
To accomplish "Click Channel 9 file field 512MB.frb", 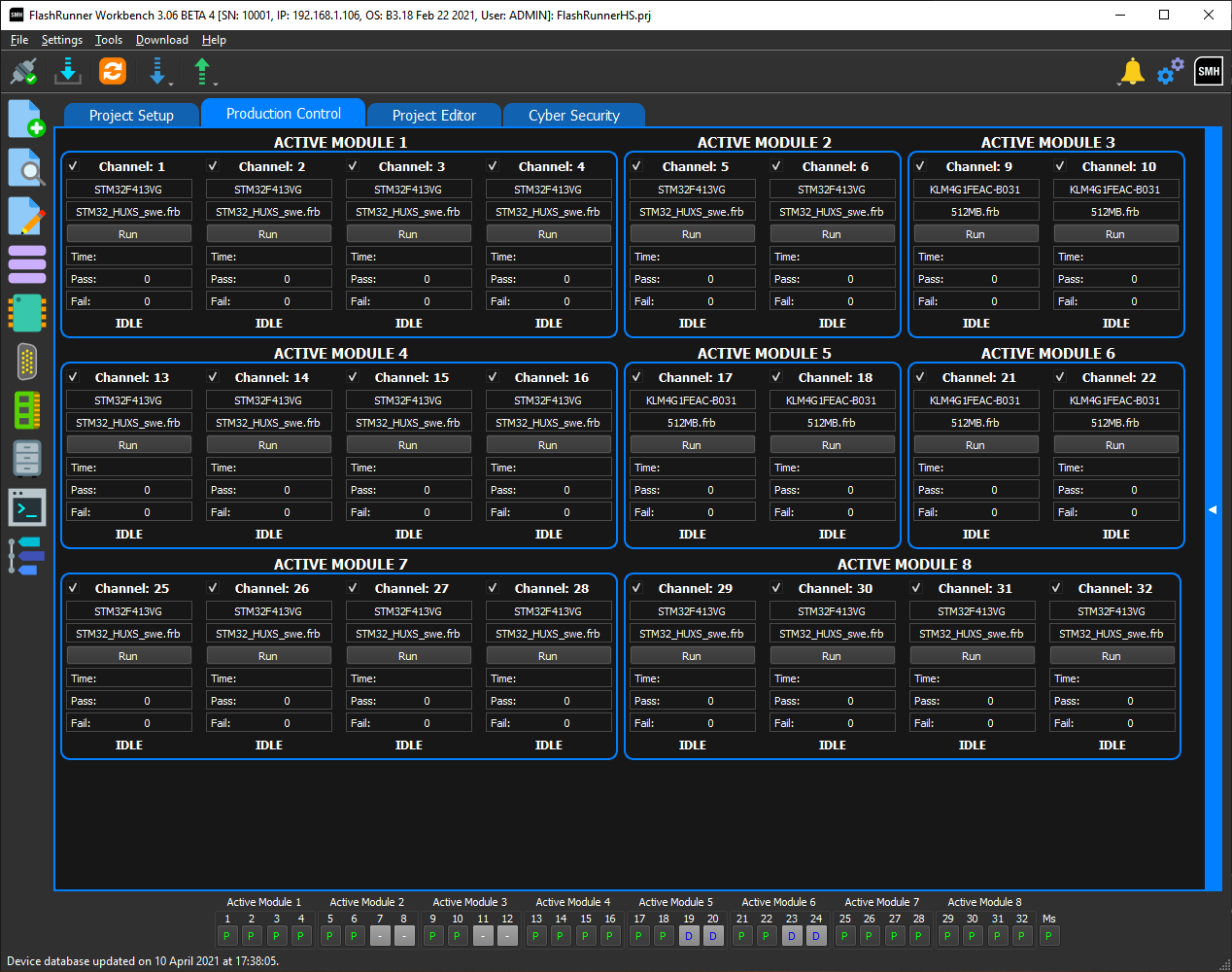I will pyautogui.click(x=975, y=212).
